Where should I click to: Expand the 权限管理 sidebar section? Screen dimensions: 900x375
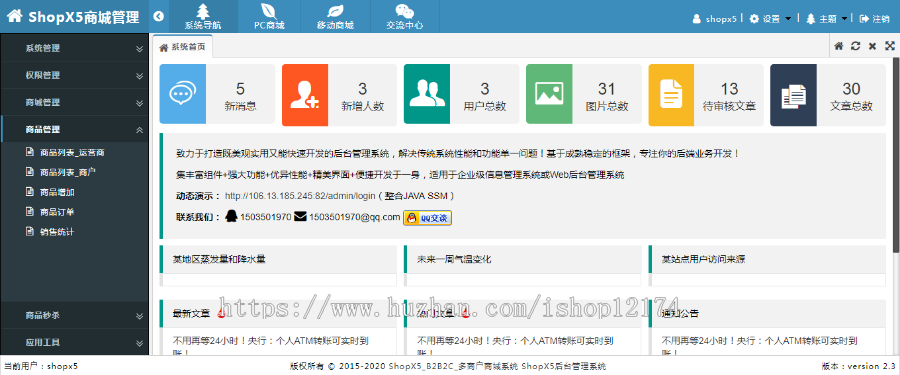[75, 75]
